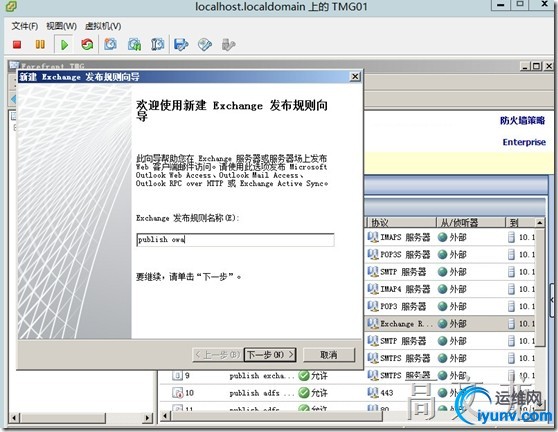Take a snapshot of the VM
The image size is (558, 432).
[110, 44]
